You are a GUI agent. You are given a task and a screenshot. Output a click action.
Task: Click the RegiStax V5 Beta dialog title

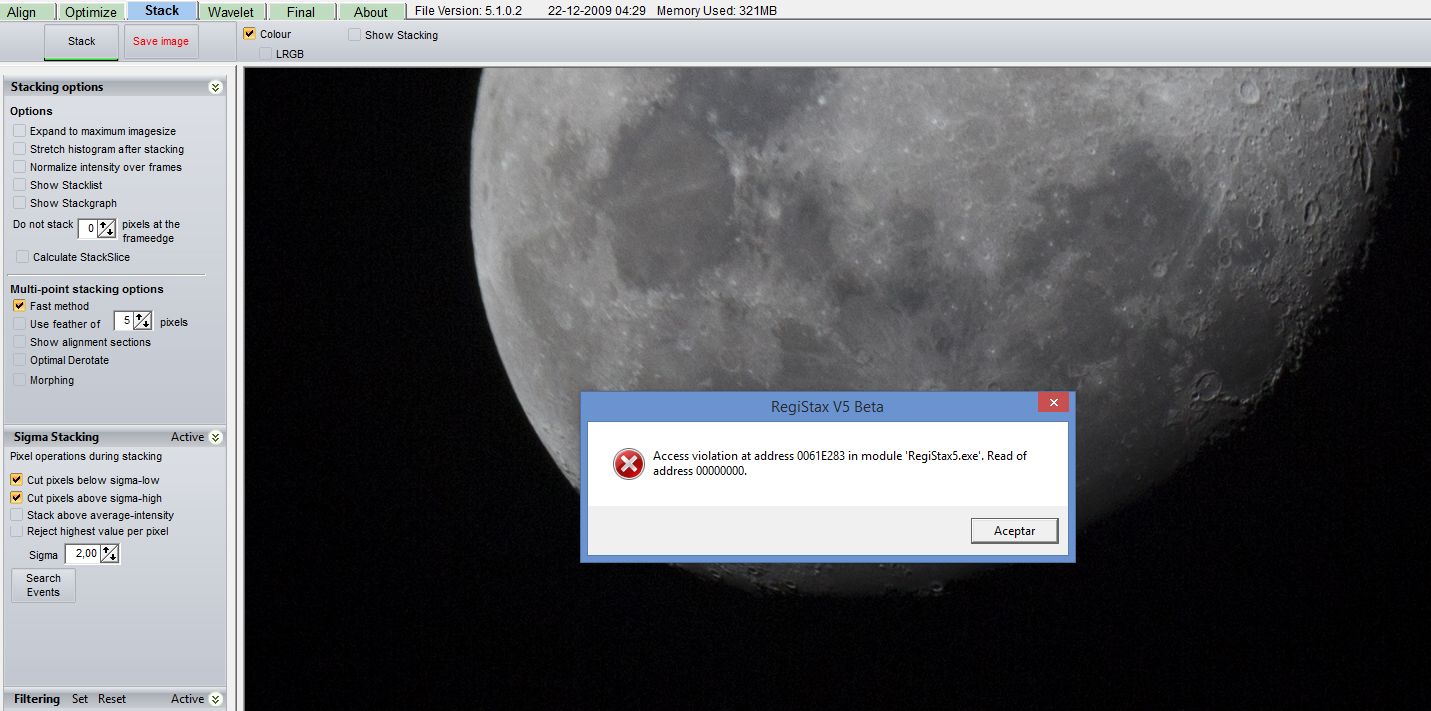[x=827, y=407]
